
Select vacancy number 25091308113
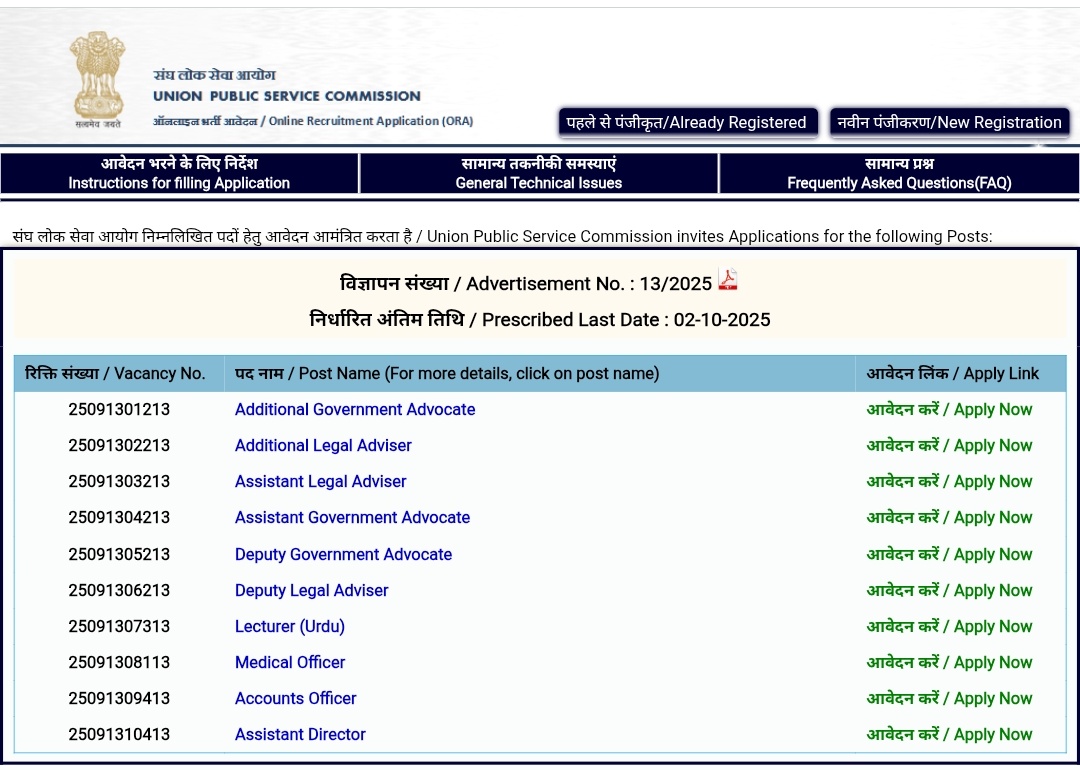(x=118, y=663)
